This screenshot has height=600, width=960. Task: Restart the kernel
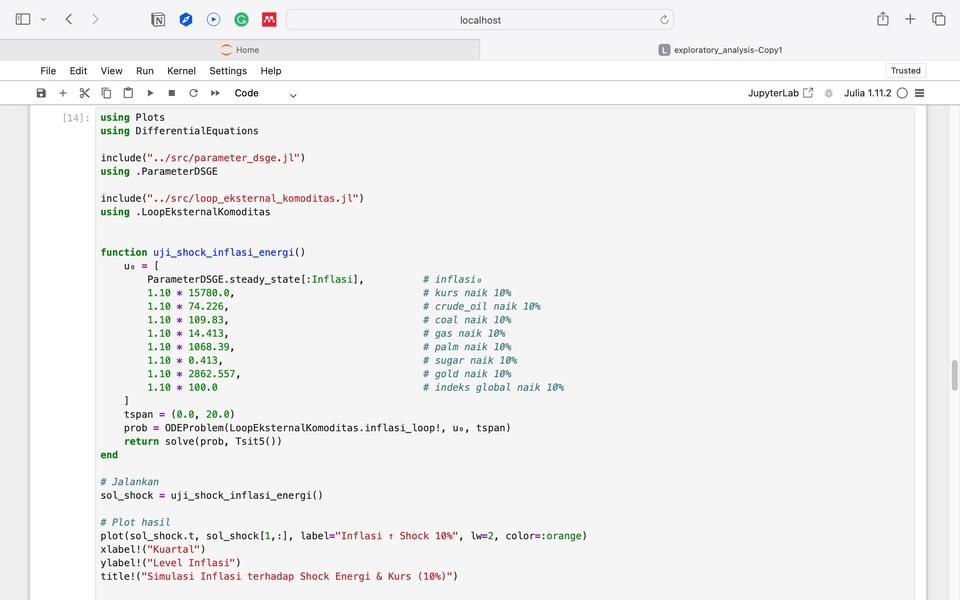tap(193, 93)
